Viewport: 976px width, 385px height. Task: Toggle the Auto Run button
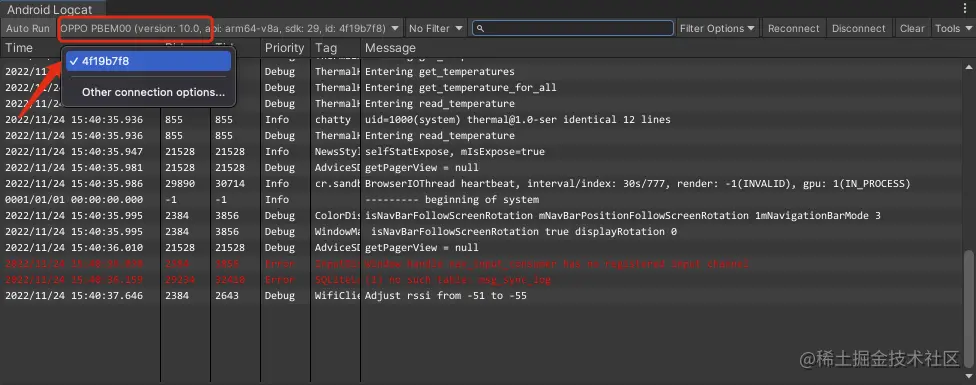click(x=27, y=29)
